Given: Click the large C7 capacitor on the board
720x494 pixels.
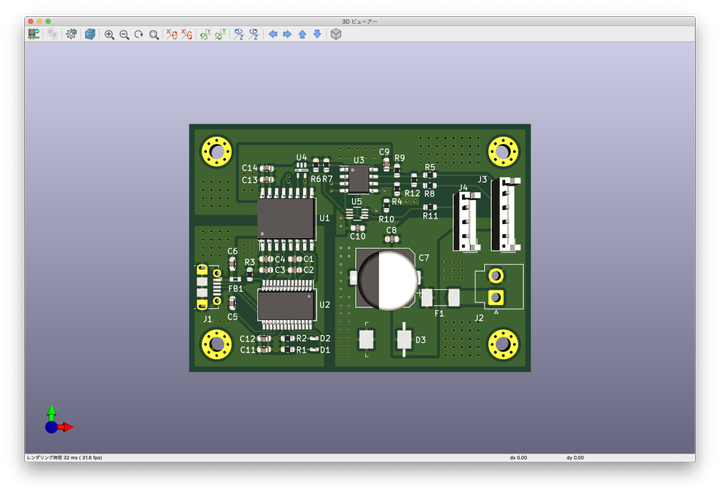Looking at the screenshot, I should 386,279.
